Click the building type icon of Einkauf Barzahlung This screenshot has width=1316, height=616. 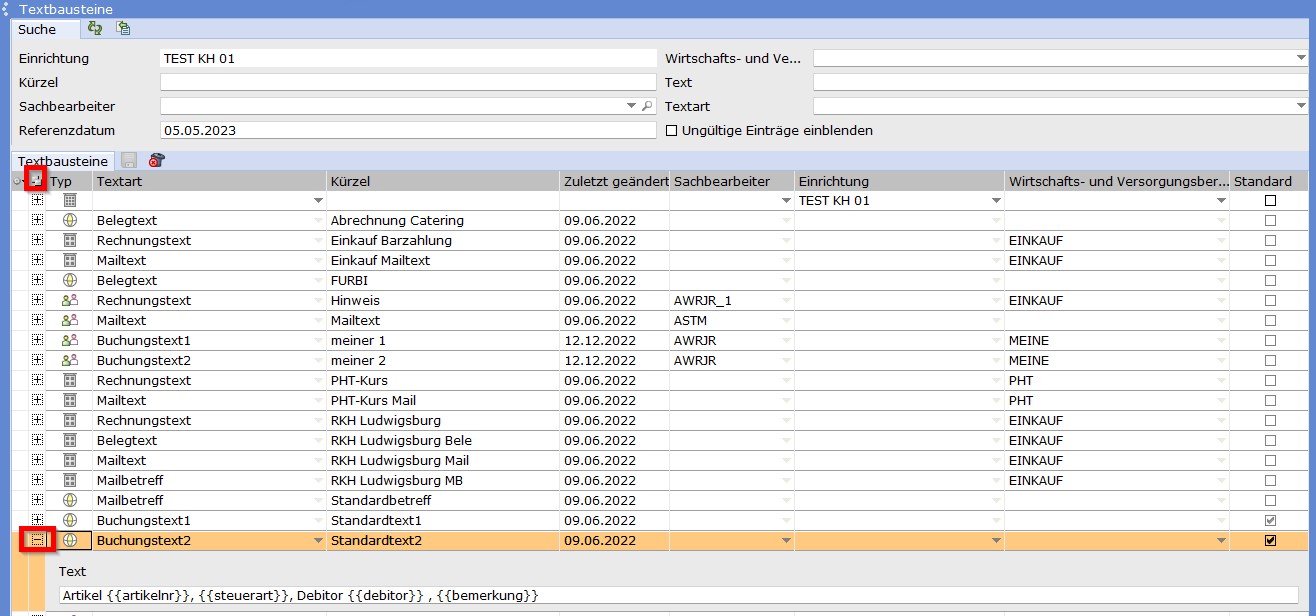click(x=70, y=240)
